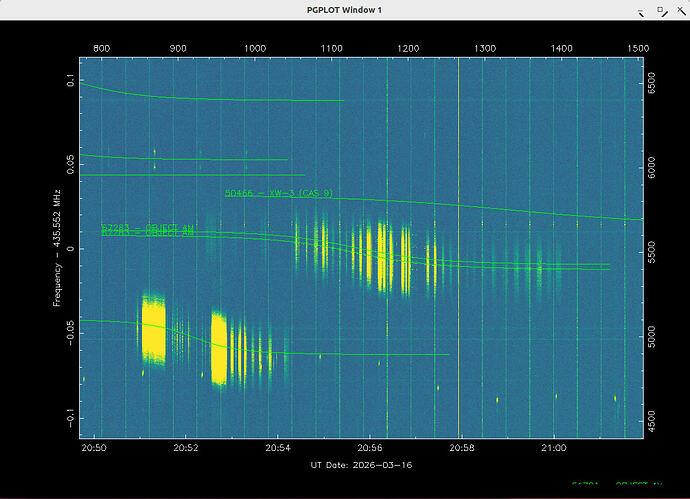Minimize the PGPLOT window
Screen dimensions: 690x499
tap(639, 11)
